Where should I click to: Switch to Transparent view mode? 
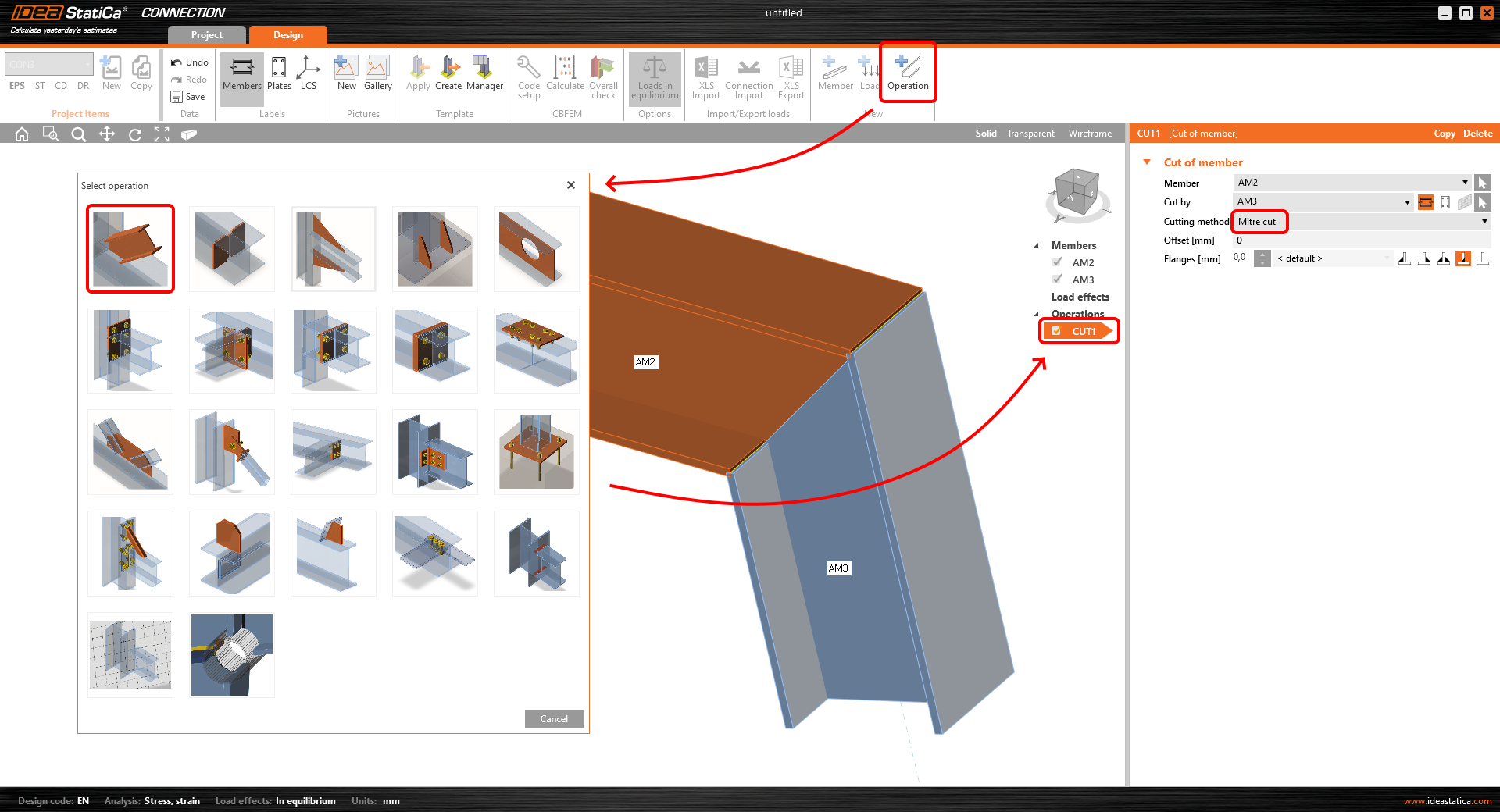click(x=1030, y=134)
